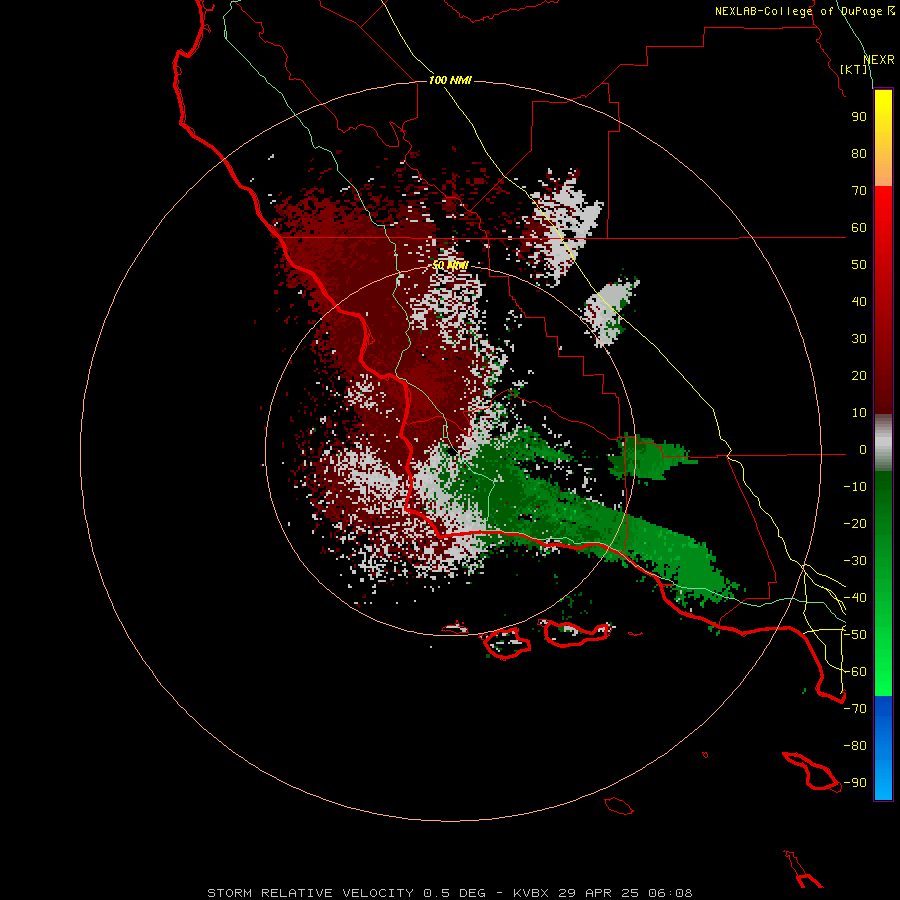
Task: Click the KVBX radar site identifier text
Action: [532, 893]
